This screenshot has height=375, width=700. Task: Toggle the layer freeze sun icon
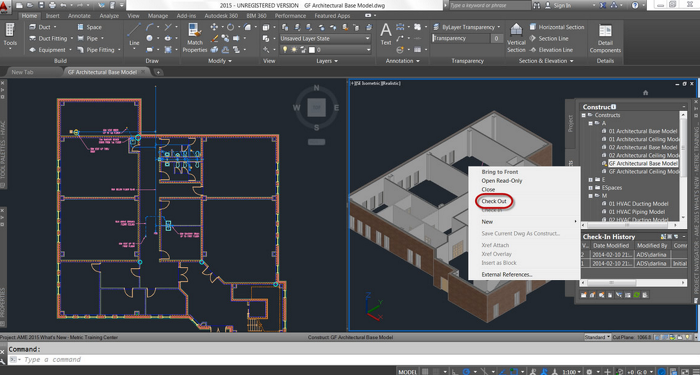294,50
